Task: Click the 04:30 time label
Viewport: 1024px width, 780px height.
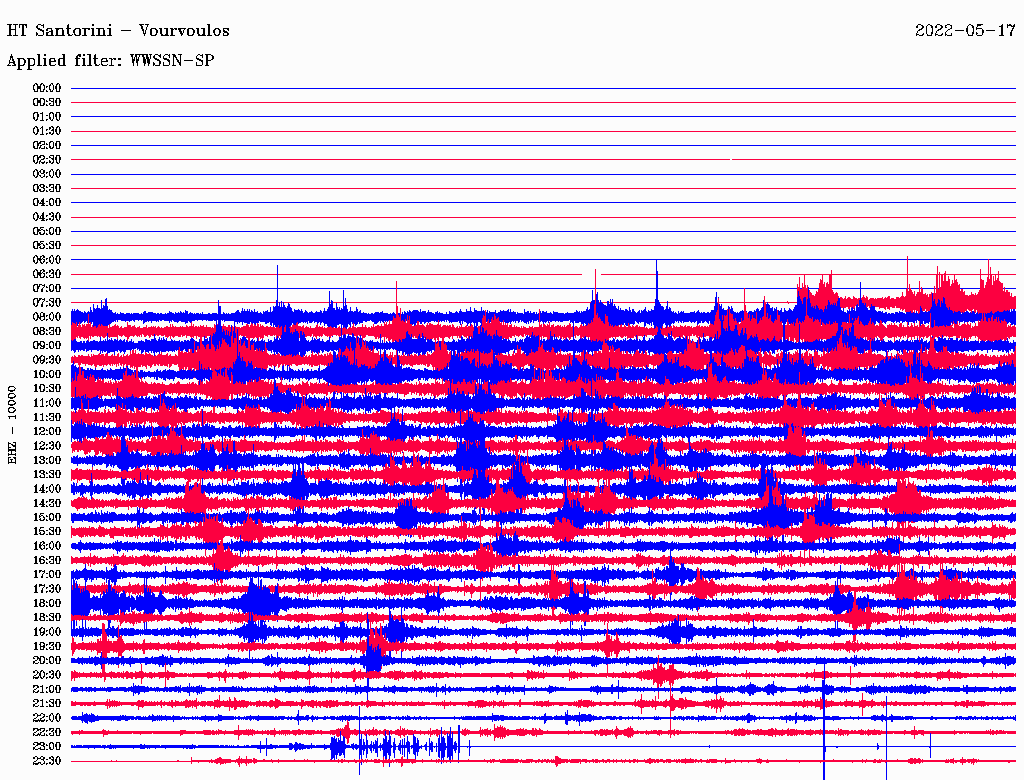Action: pyautogui.click(x=47, y=217)
